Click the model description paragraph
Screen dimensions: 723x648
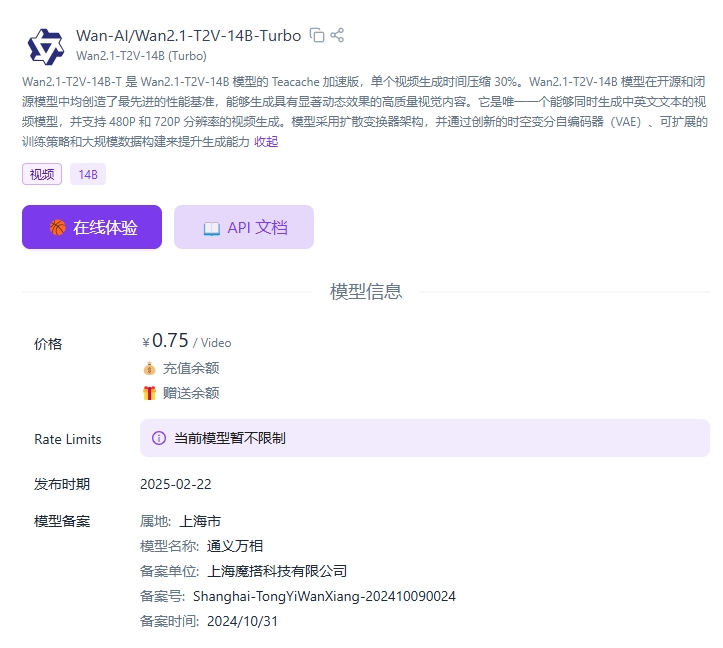point(365,112)
